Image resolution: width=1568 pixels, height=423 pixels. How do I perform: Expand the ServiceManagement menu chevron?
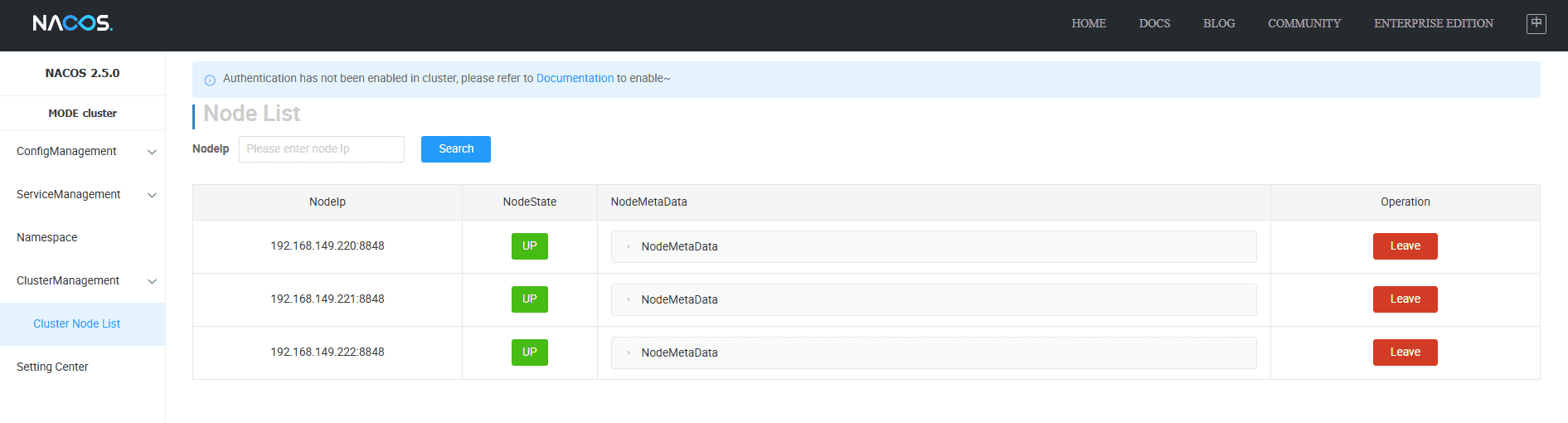[x=152, y=195]
